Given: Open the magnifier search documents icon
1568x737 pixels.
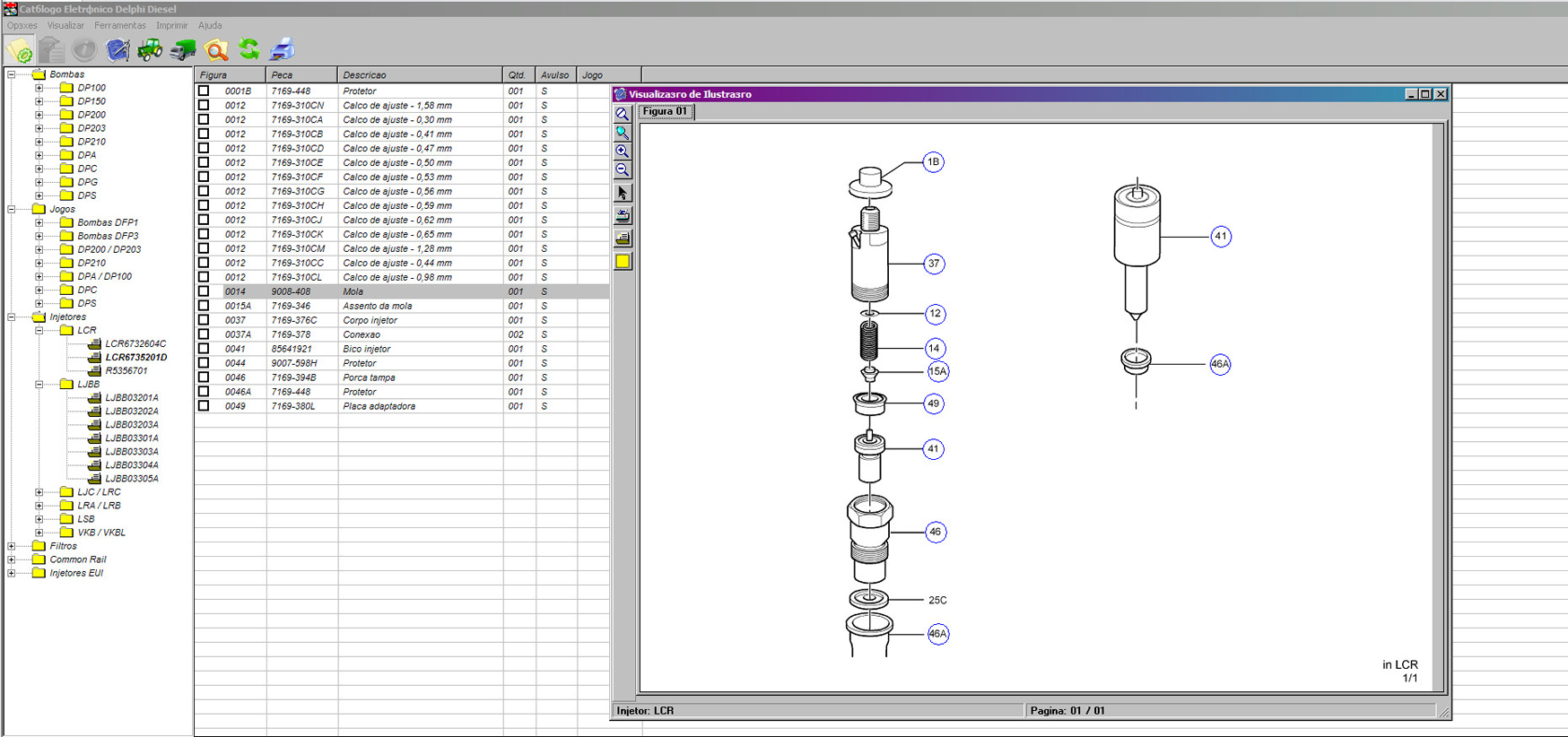Looking at the screenshot, I should click(x=216, y=50).
